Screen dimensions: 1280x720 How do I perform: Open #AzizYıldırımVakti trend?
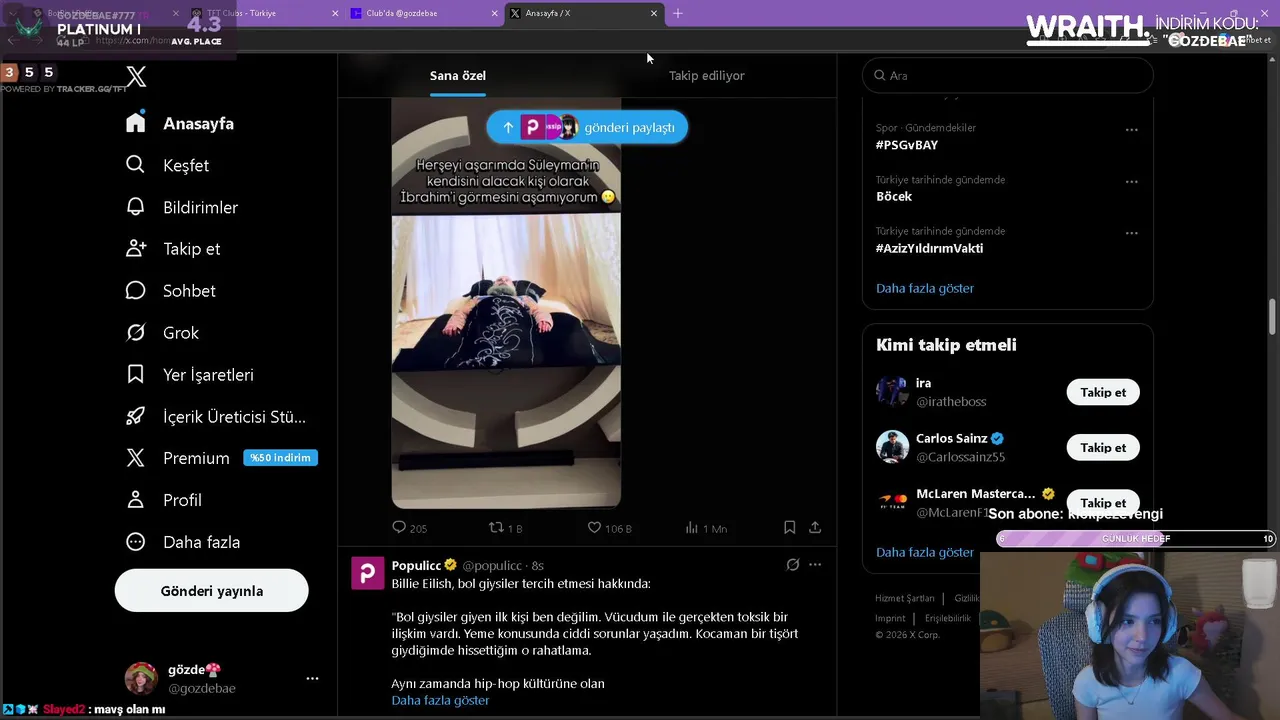click(x=930, y=248)
